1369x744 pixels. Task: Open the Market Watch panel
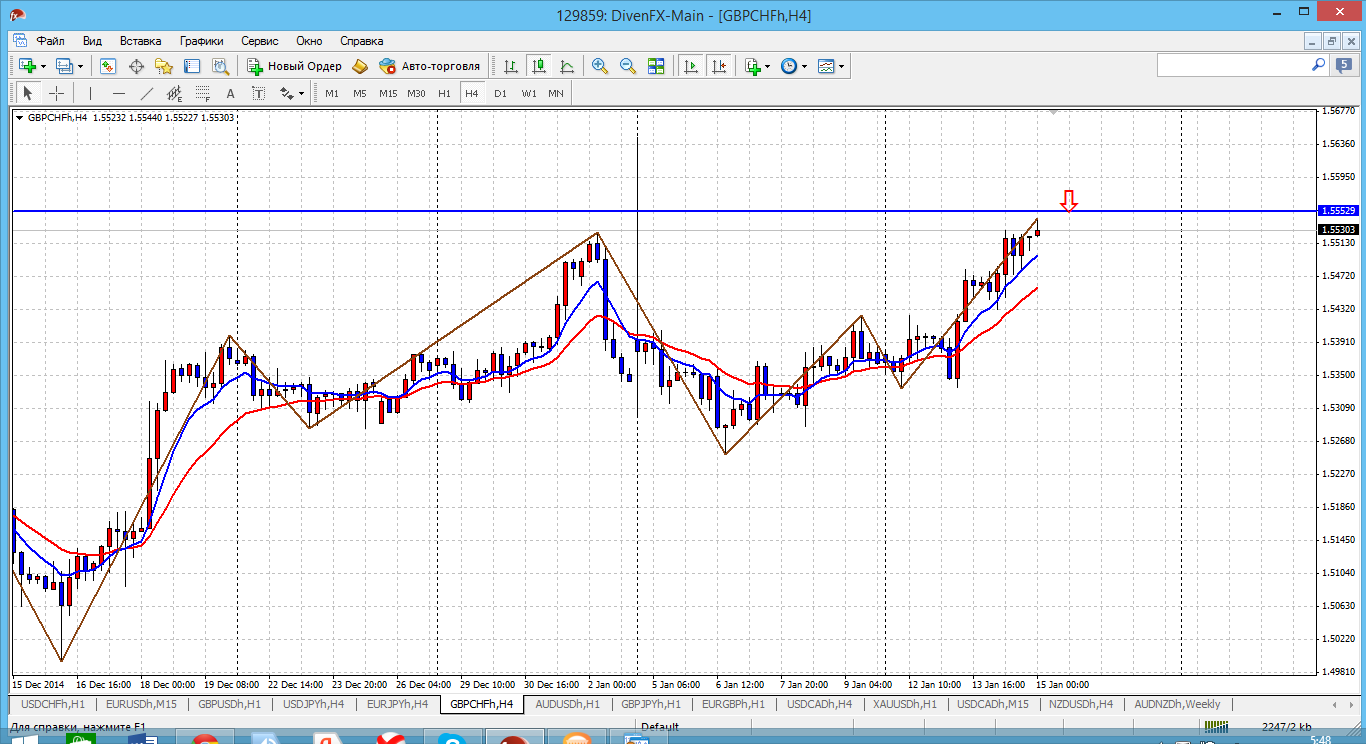coord(108,66)
